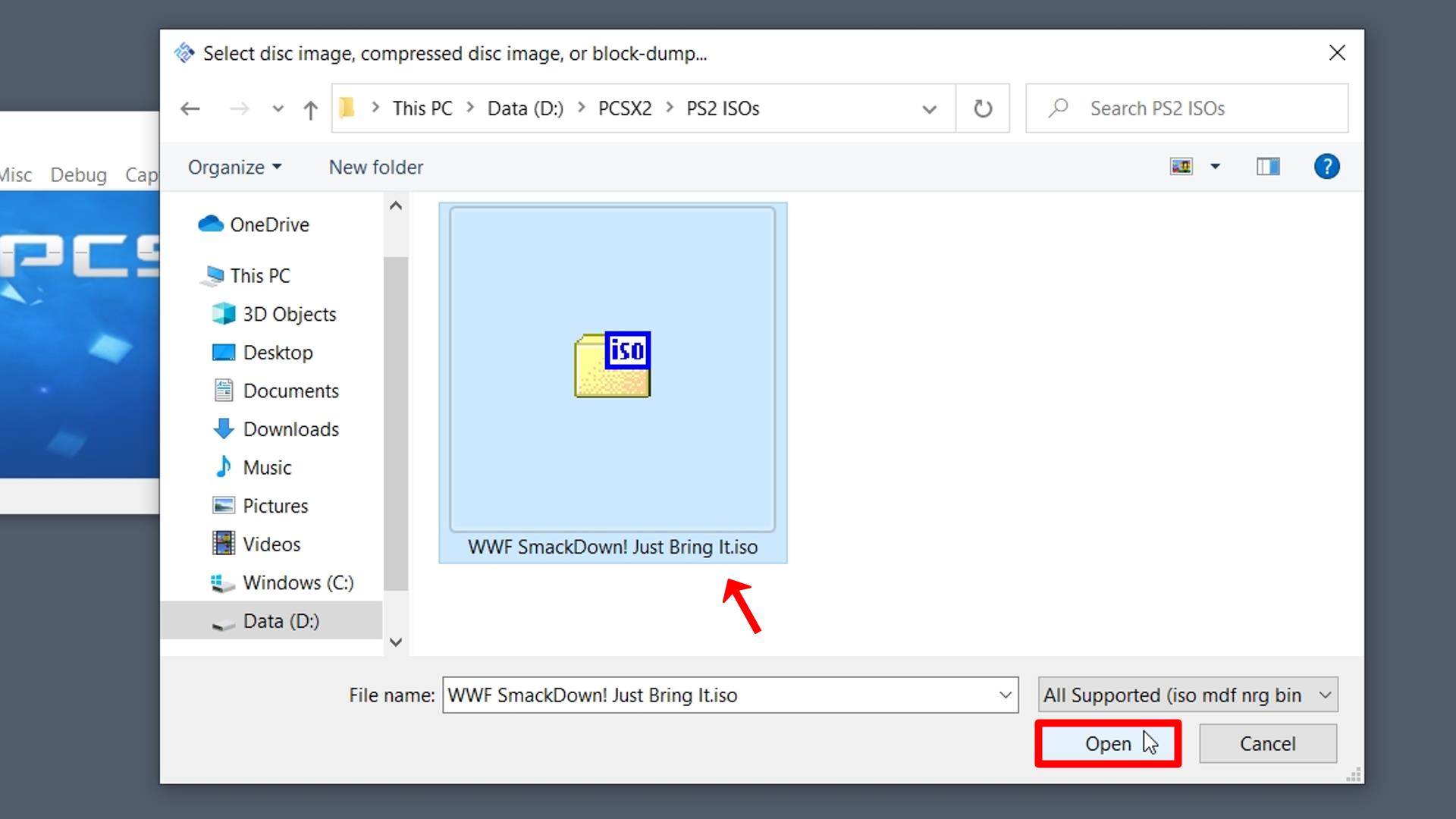Click the Music note icon

pyautogui.click(x=223, y=466)
